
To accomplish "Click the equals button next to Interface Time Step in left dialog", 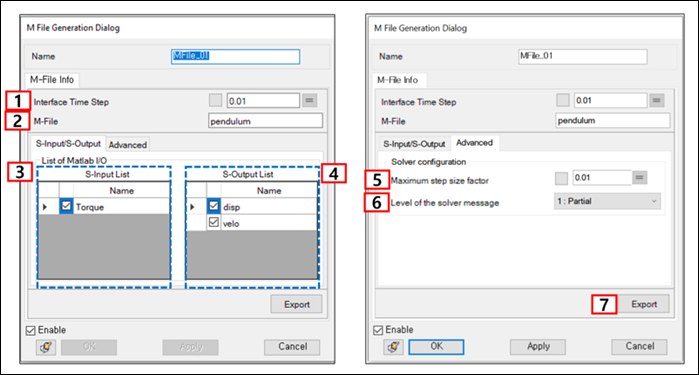I will (x=309, y=100).
